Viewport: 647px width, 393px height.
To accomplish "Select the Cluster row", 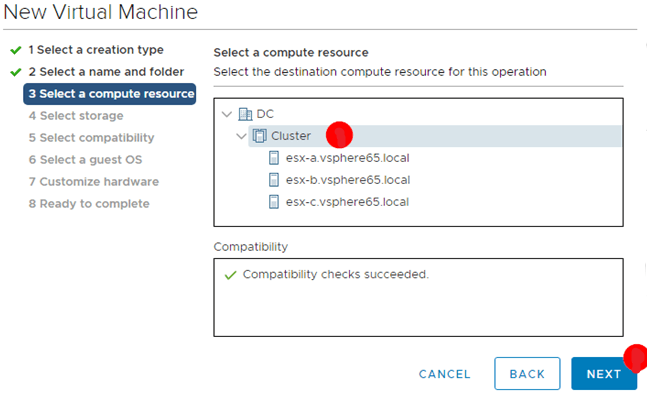I will point(434,136).
